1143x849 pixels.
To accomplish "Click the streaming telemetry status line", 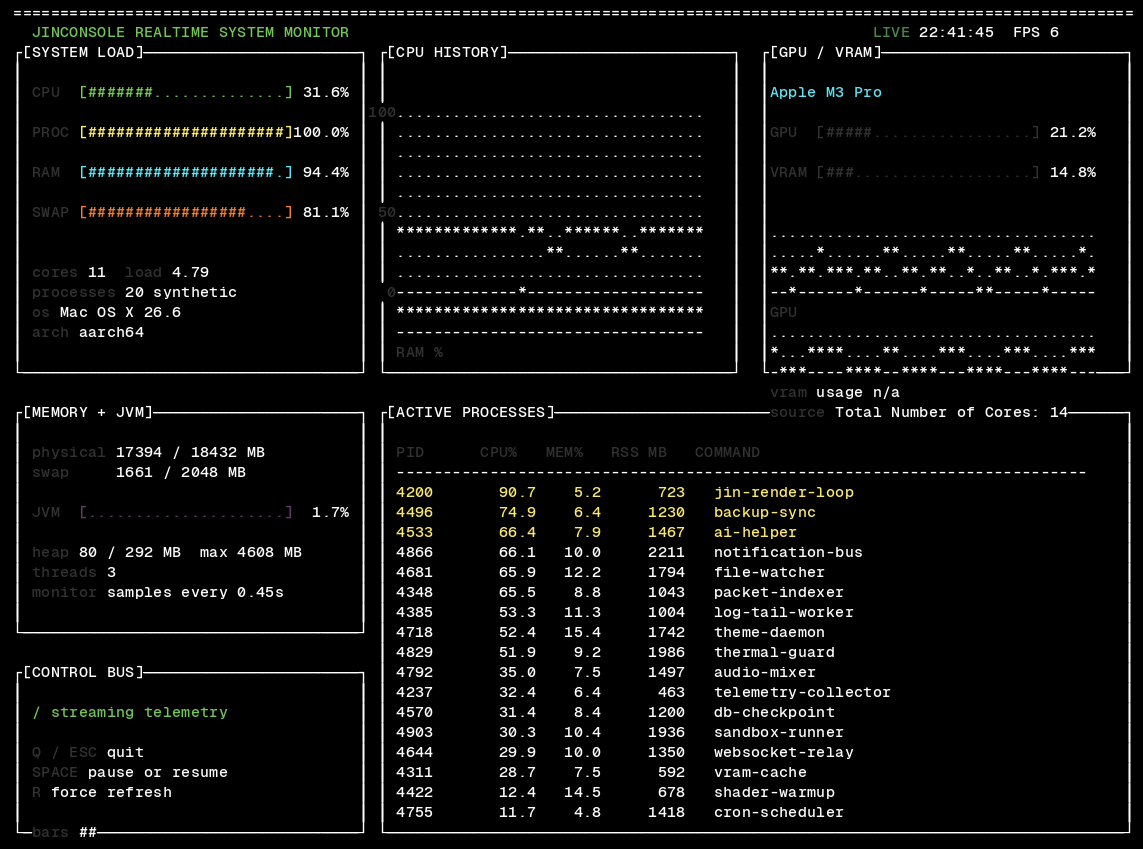I will coord(130,713).
